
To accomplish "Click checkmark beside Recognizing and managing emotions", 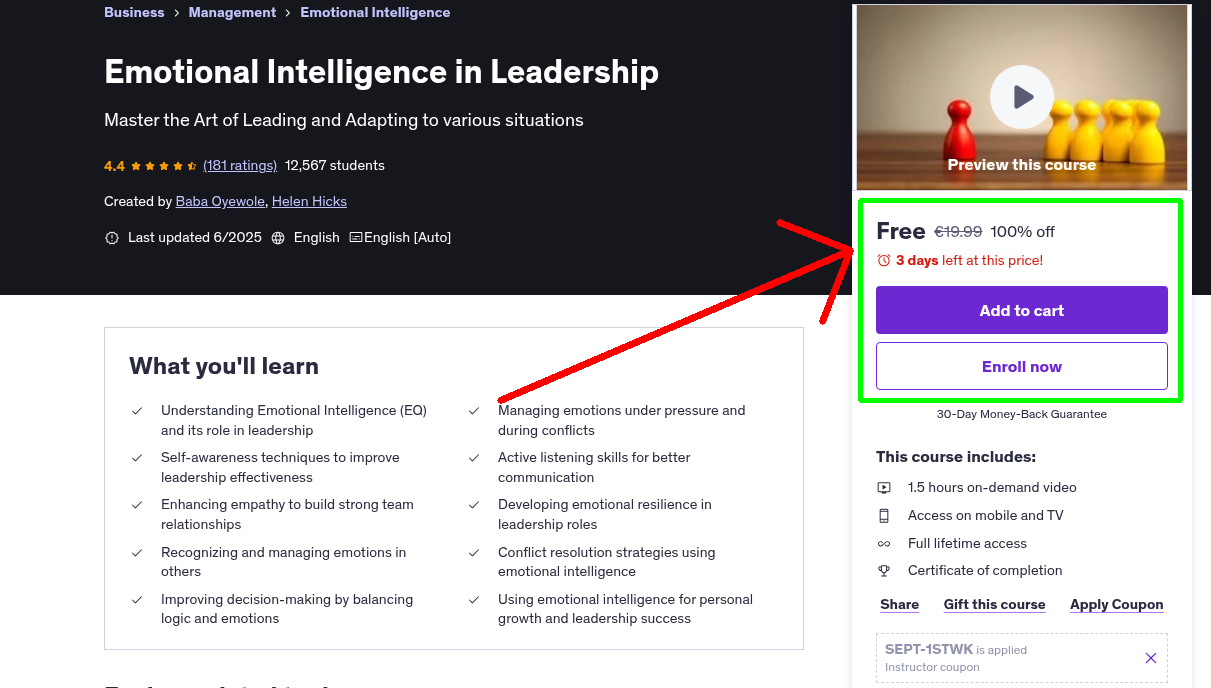I will [x=137, y=553].
